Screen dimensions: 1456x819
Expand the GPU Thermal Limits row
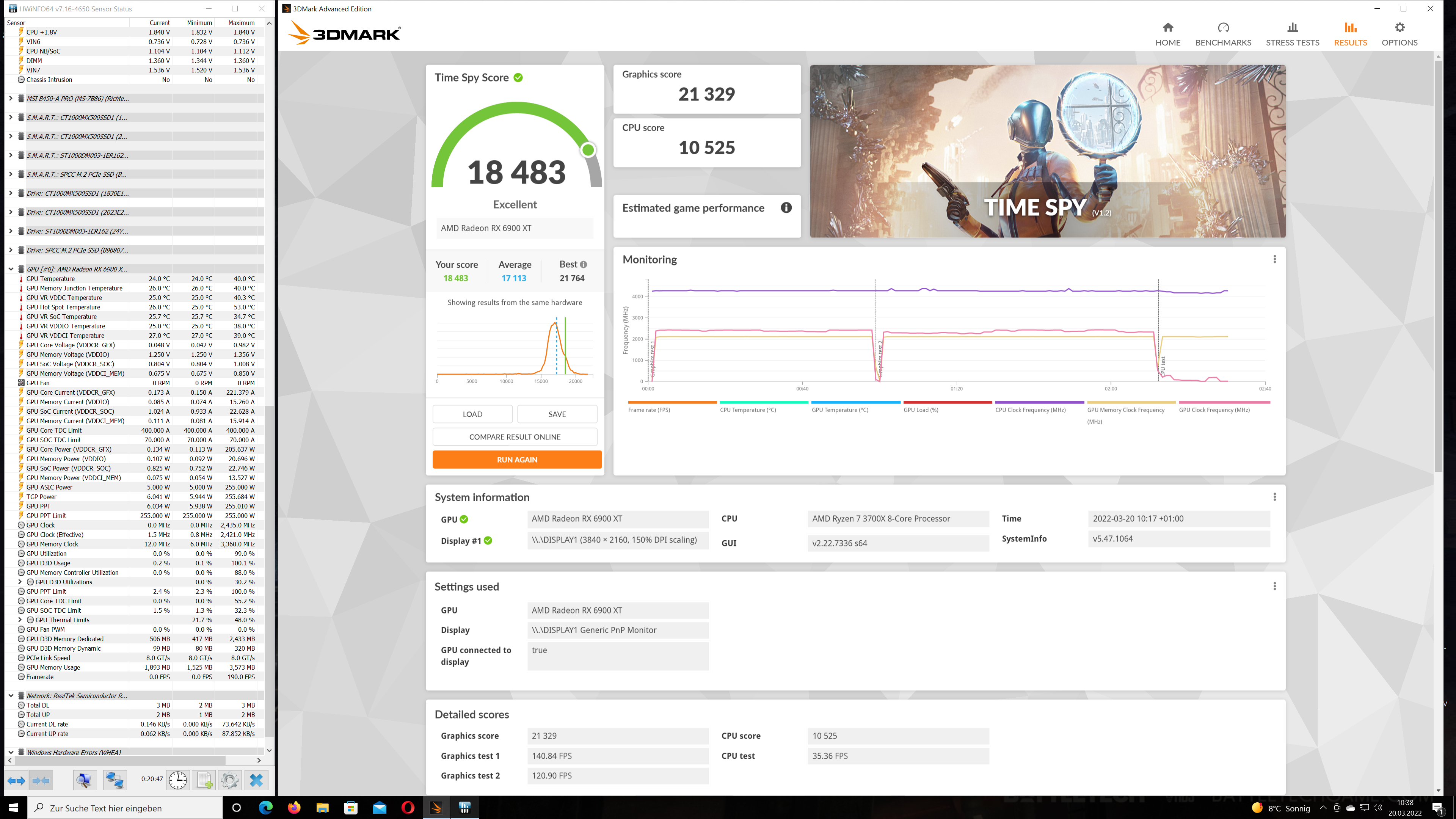click(20, 620)
